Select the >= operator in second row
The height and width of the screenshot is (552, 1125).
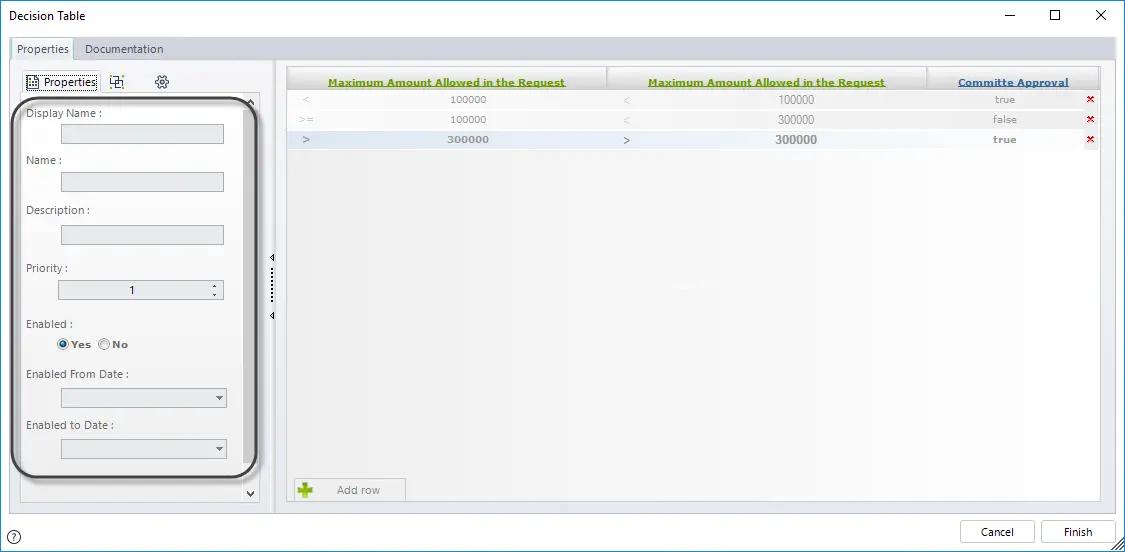tap(306, 119)
